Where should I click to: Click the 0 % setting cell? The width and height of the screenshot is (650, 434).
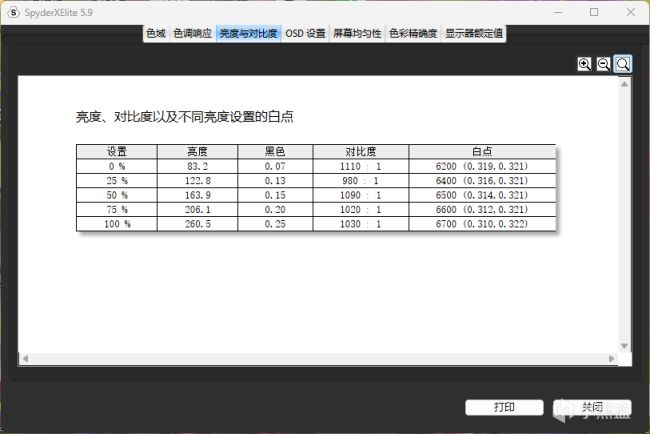pos(117,166)
